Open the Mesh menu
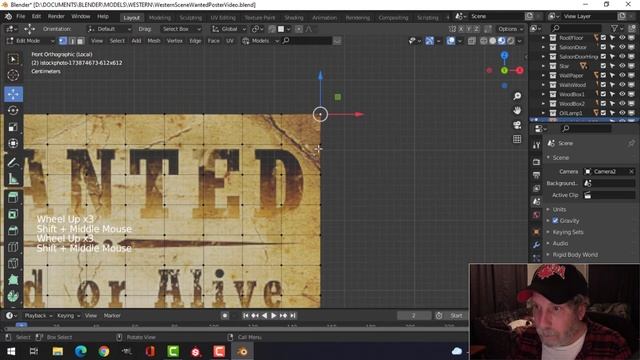This screenshot has height=360, width=640. tap(154, 41)
